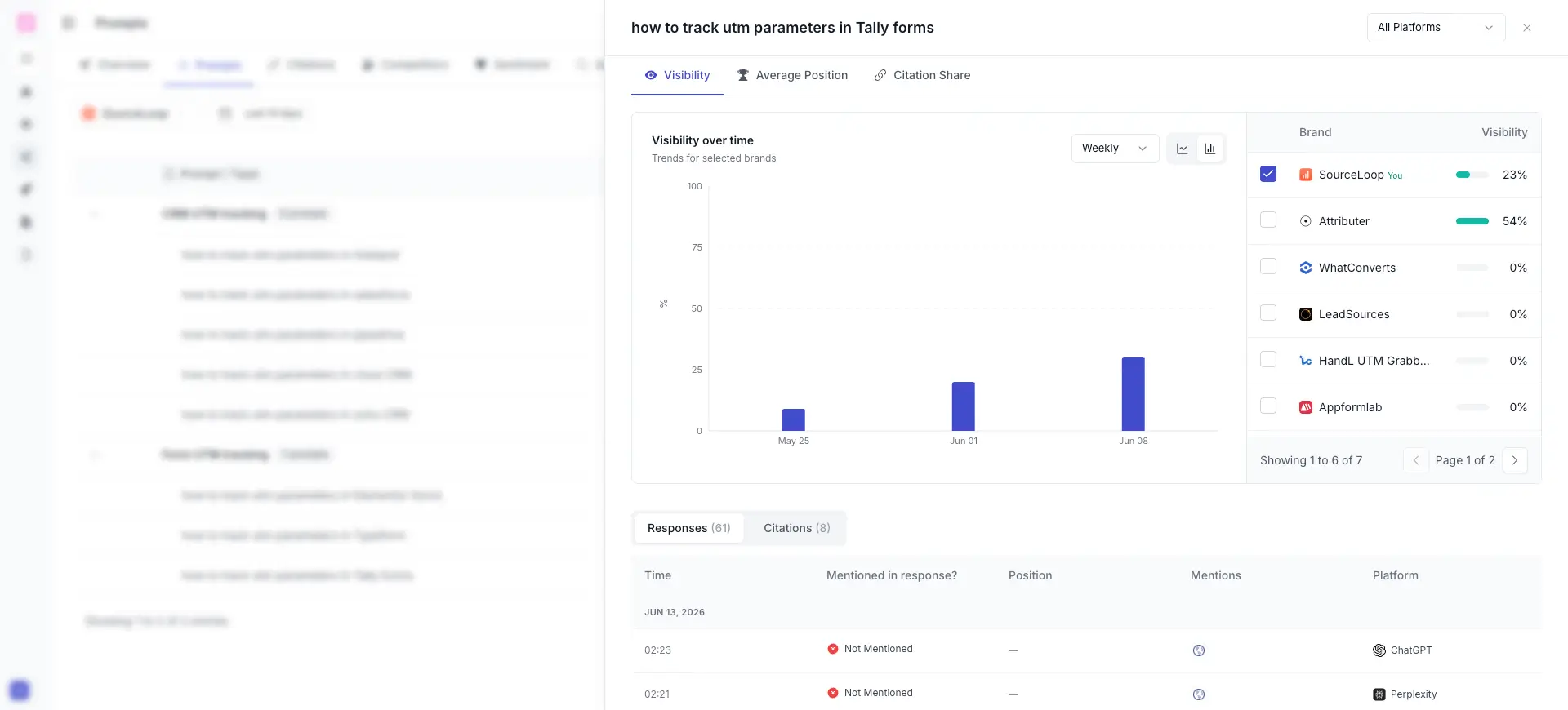Open mentions icon in 02:21 row
The image size is (1568, 710).
(x=1199, y=694)
